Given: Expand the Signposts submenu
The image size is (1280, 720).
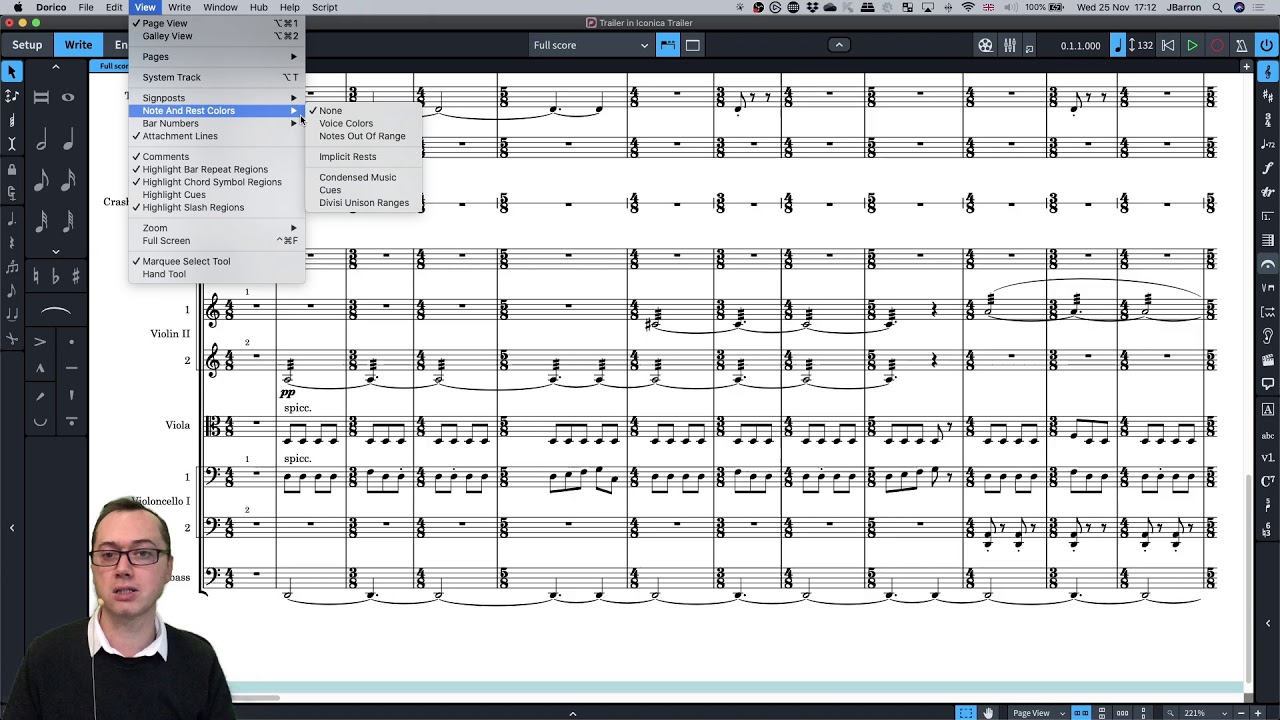Looking at the screenshot, I should pos(216,98).
